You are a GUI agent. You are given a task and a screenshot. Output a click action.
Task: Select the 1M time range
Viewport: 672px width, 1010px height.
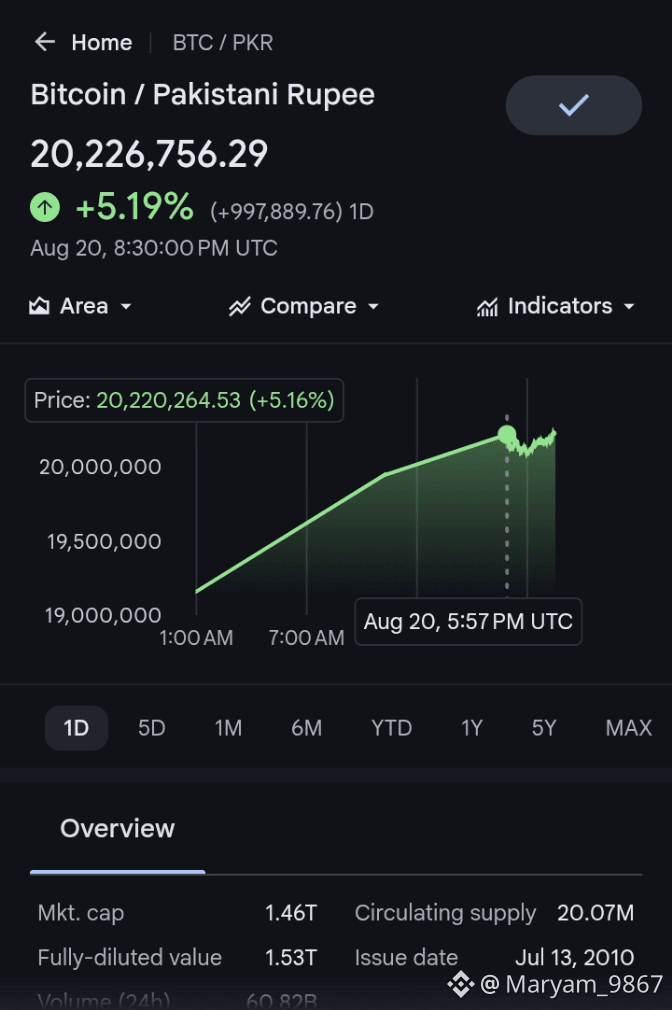[x=228, y=728]
